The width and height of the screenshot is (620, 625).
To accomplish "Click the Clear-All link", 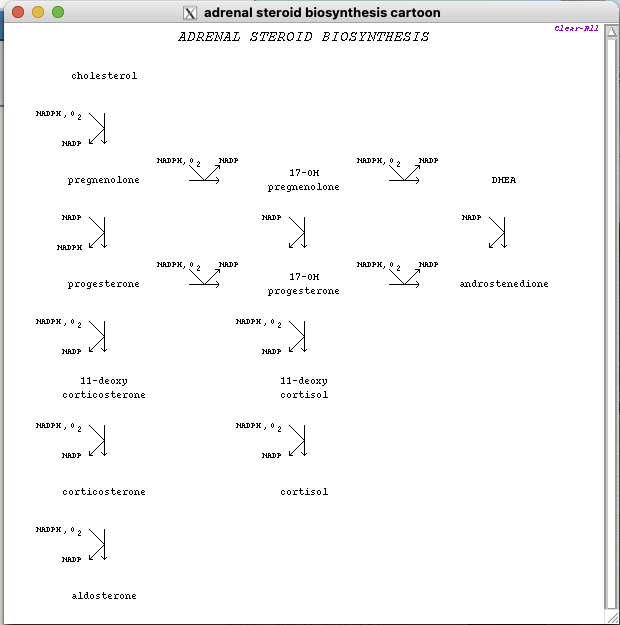I will pos(576,28).
